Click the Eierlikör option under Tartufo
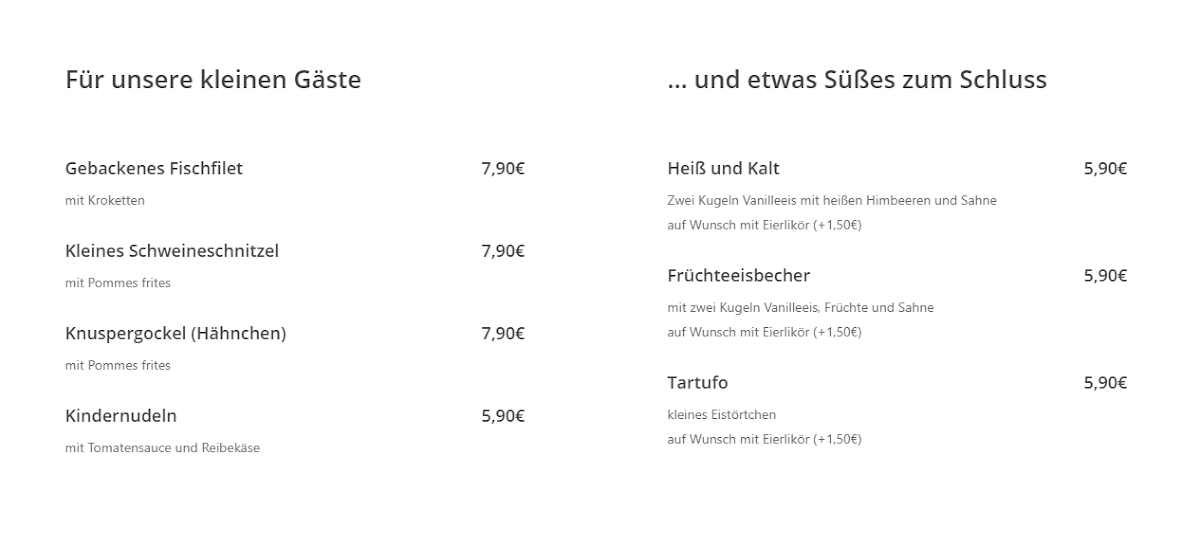The height and width of the screenshot is (547, 1200). pyautogui.click(x=765, y=439)
